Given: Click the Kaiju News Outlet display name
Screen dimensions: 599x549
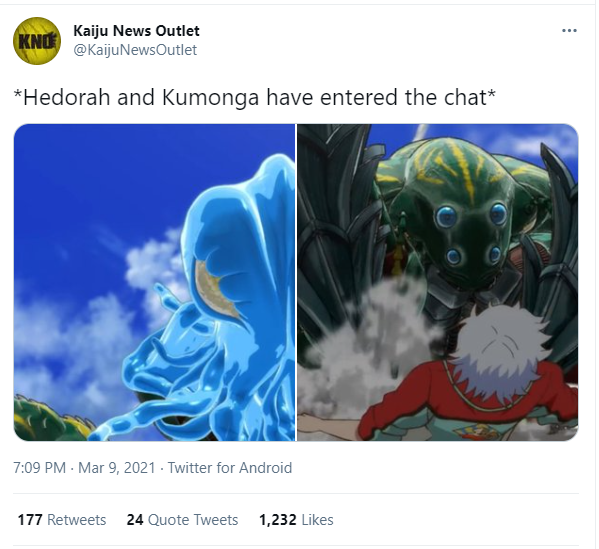Looking at the screenshot, I should coord(136,31).
